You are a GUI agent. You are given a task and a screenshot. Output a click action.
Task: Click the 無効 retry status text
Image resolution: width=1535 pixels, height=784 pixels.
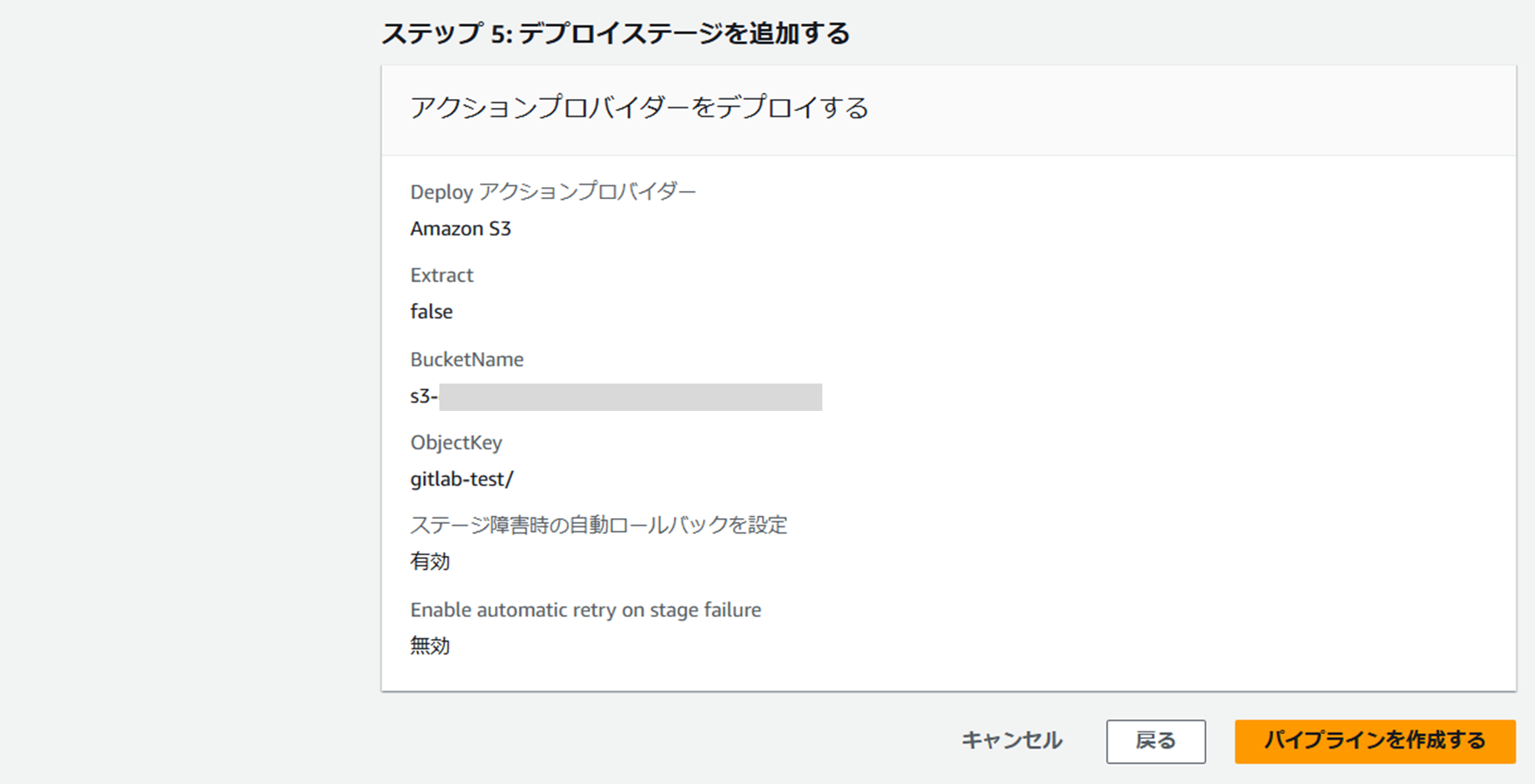tap(431, 645)
